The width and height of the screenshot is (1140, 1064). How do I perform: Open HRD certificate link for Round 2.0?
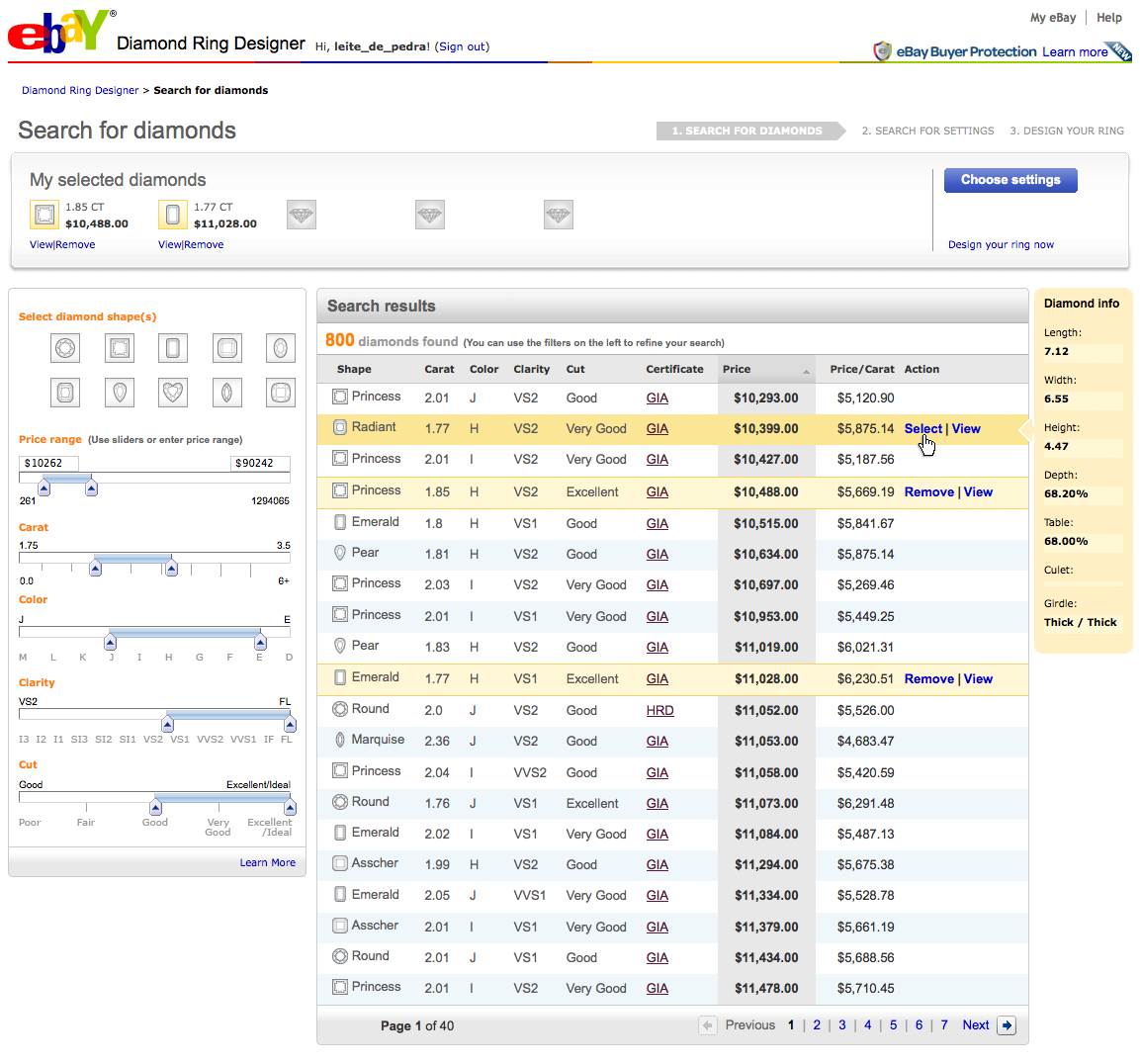(x=659, y=711)
